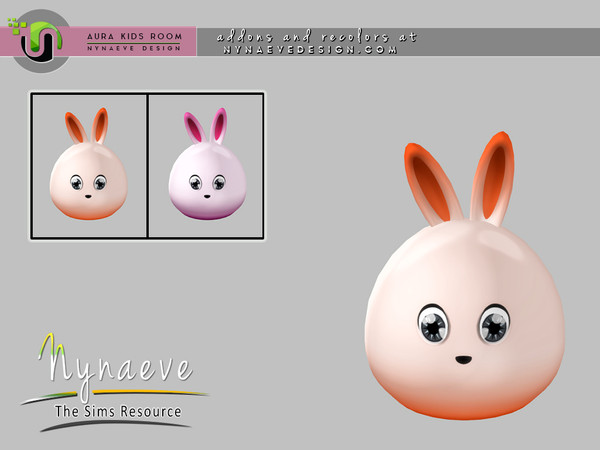Select the orange bunny recolor thumbnail
This screenshot has height=450, width=600.
89,166
